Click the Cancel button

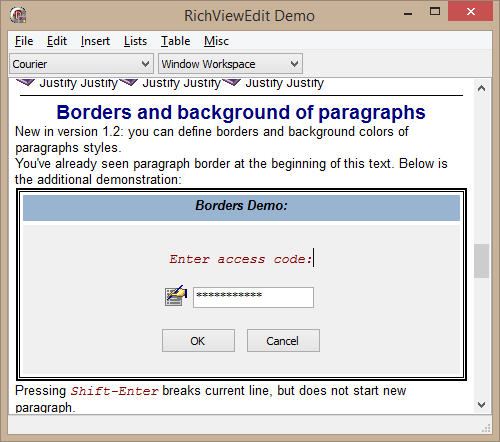point(283,341)
